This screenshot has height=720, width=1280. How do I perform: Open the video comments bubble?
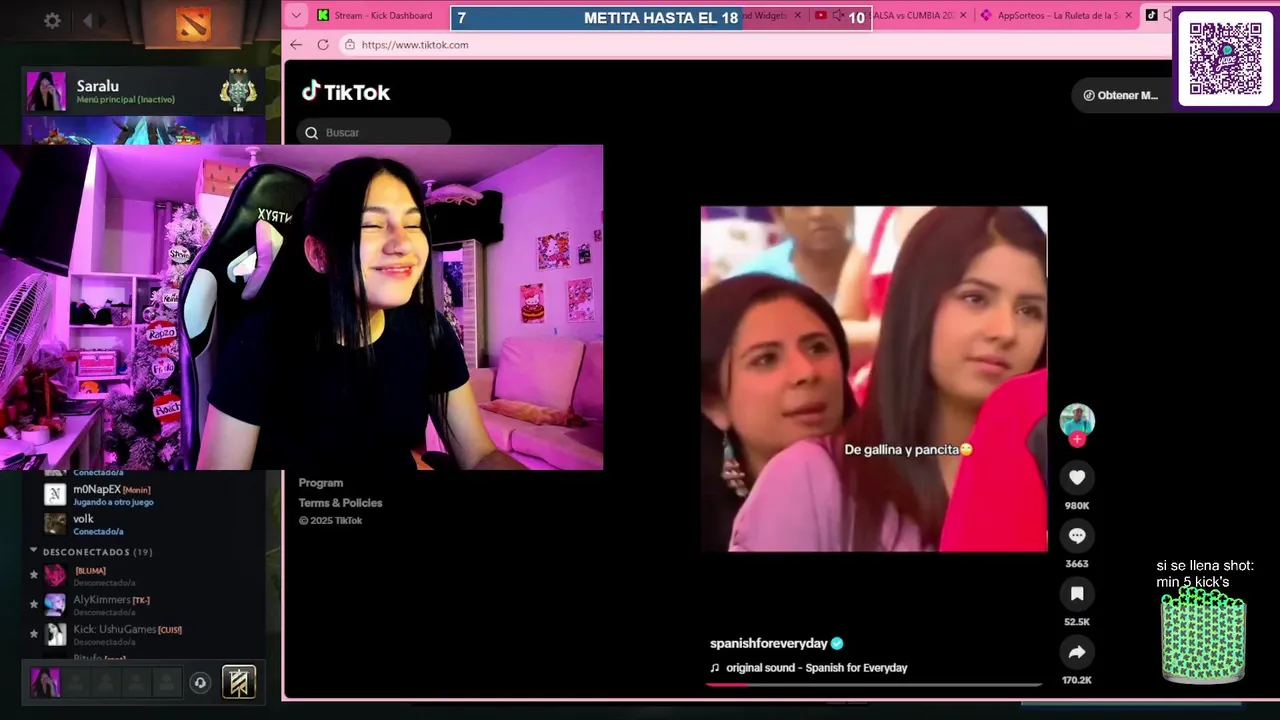pyautogui.click(x=1077, y=536)
